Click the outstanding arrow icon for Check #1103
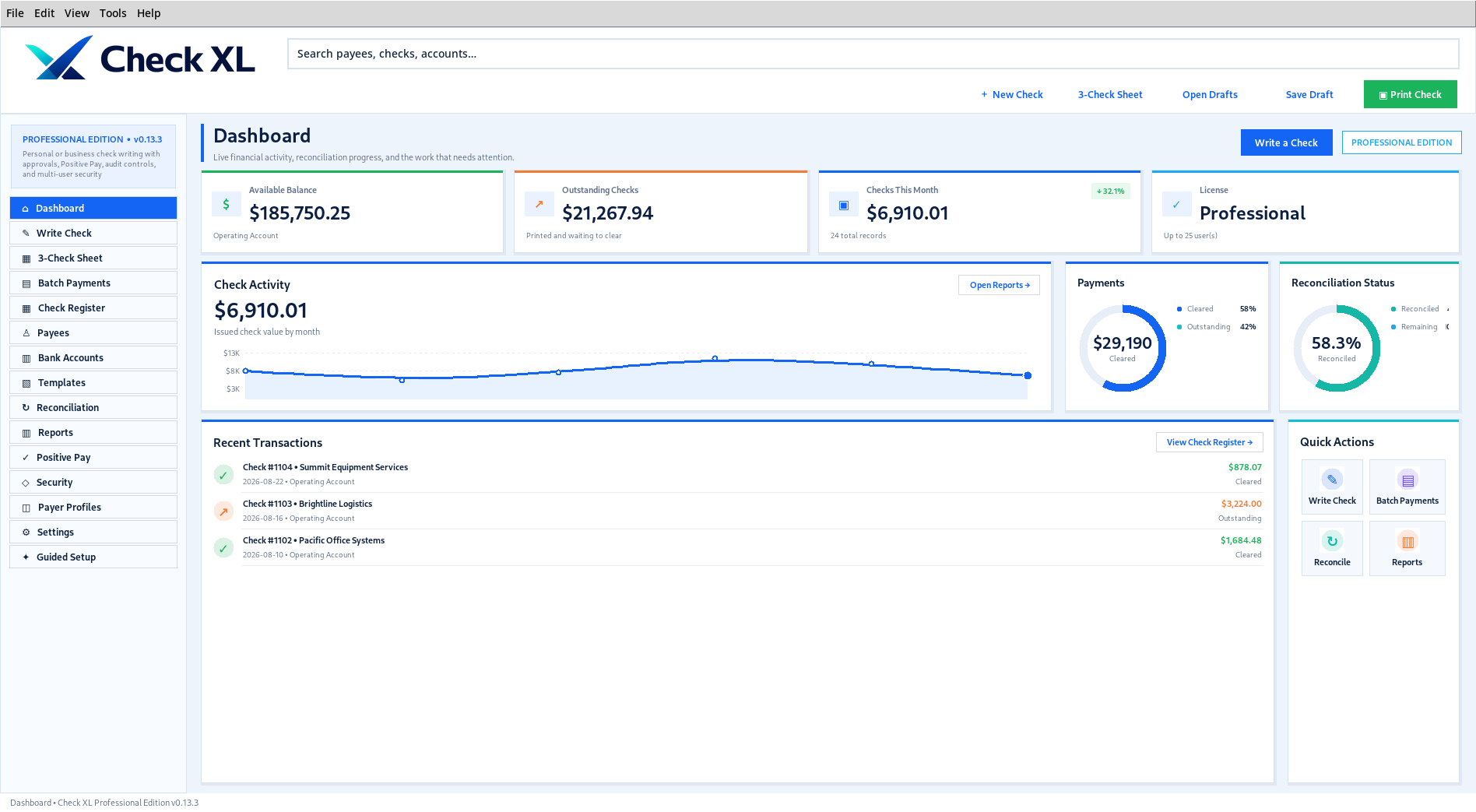The image size is (1476, 812). pyautogui.click(x=223, y=511)
